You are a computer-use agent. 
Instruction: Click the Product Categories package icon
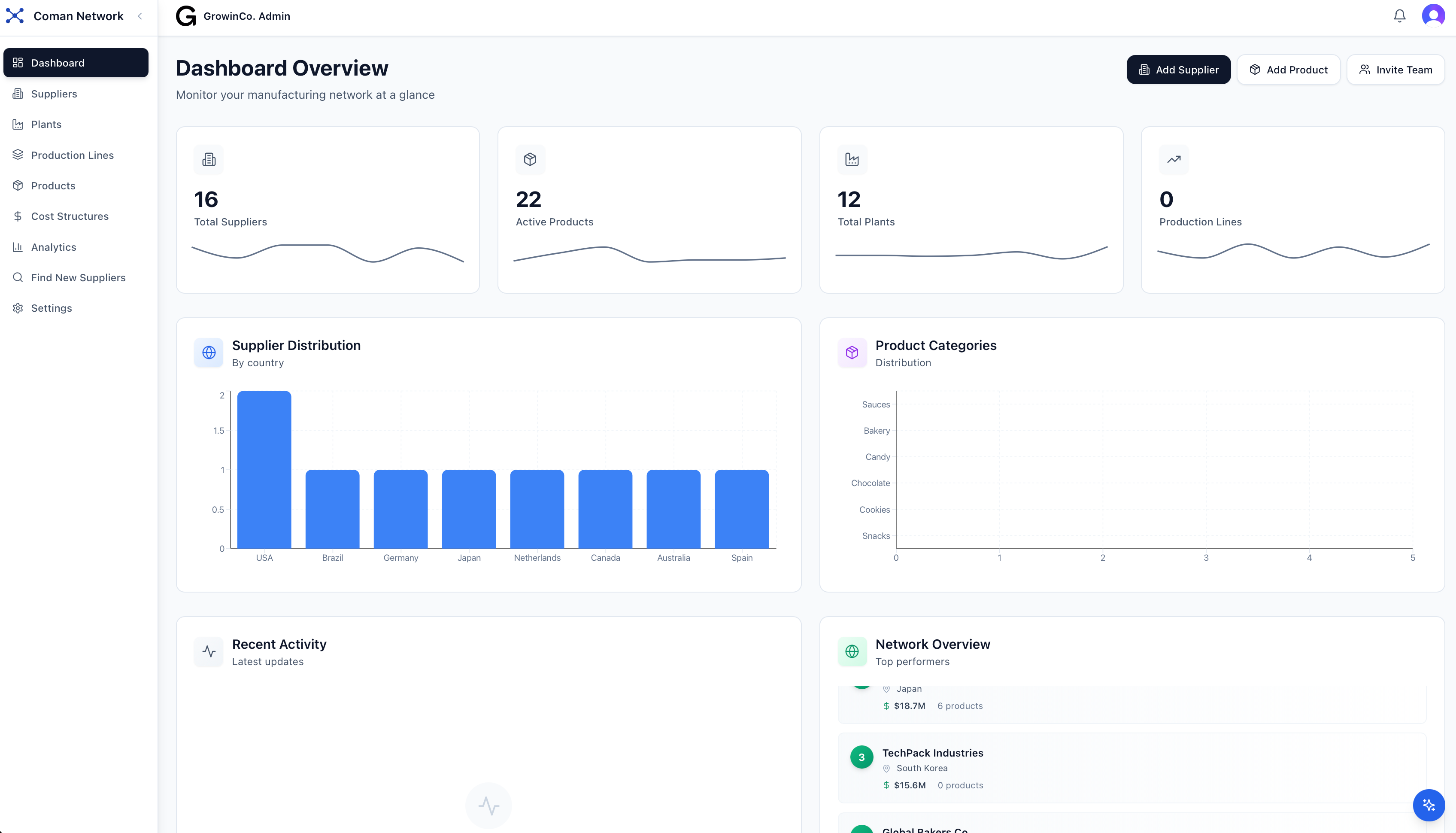coord(852,353)
